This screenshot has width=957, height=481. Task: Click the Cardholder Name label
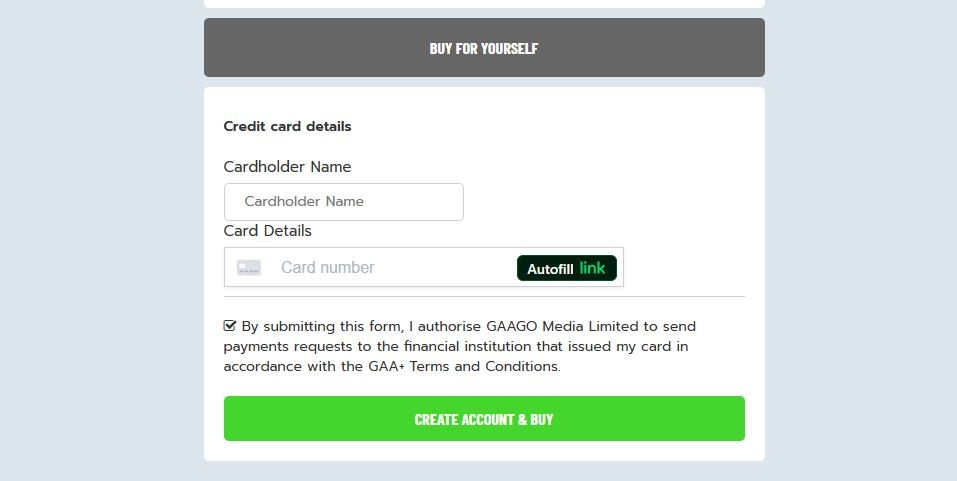pos(287,167)
